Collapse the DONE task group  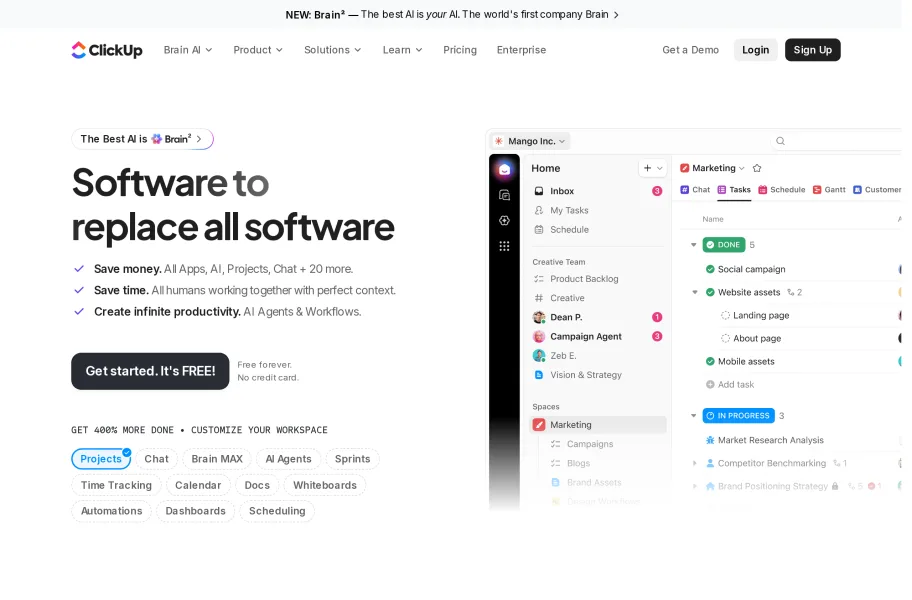pos(693,245)
